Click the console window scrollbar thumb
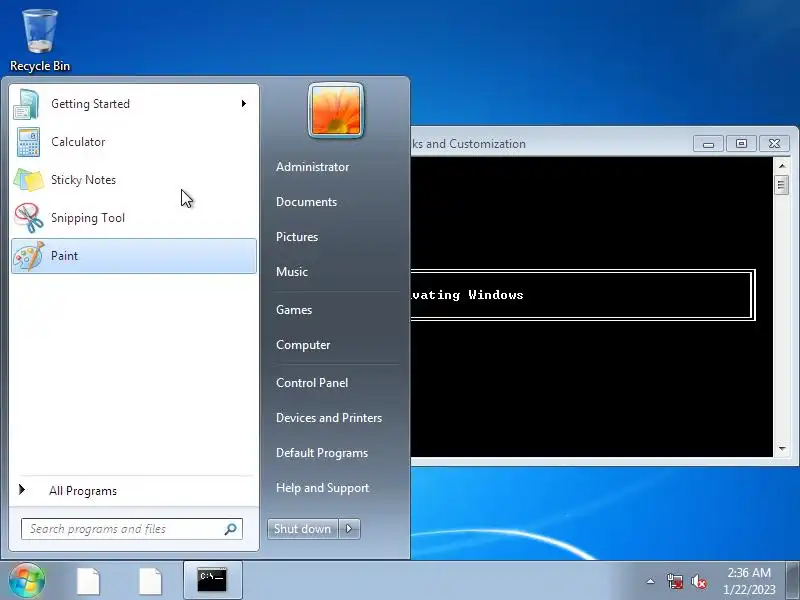This screenshot has width=800, height=600. coord(782,185)
